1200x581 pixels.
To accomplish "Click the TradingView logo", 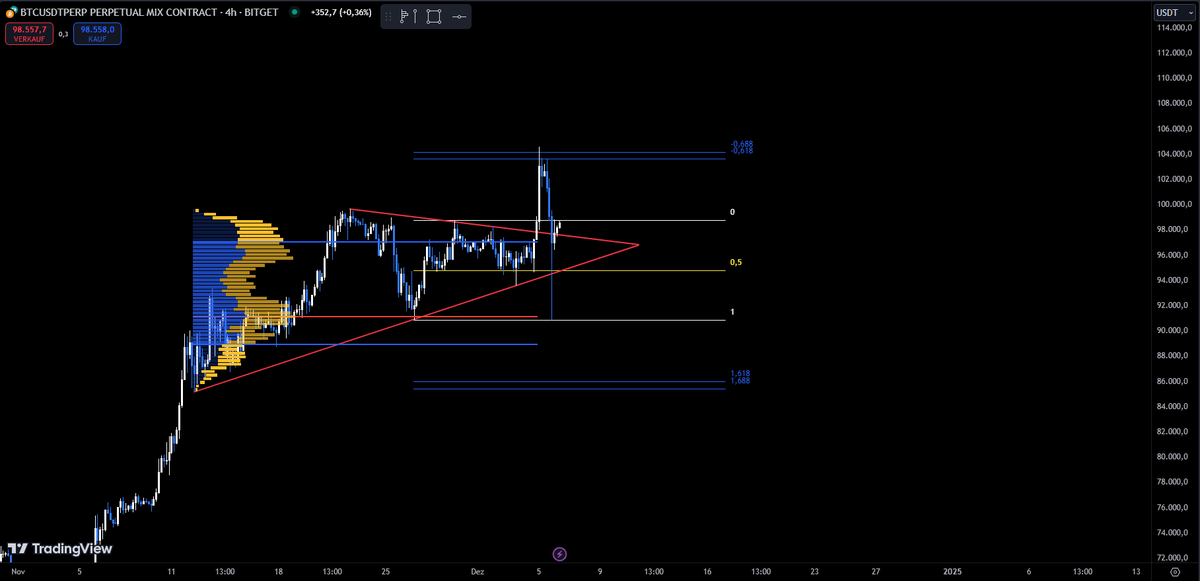I will pyautogui.click(x=59, y=549).
